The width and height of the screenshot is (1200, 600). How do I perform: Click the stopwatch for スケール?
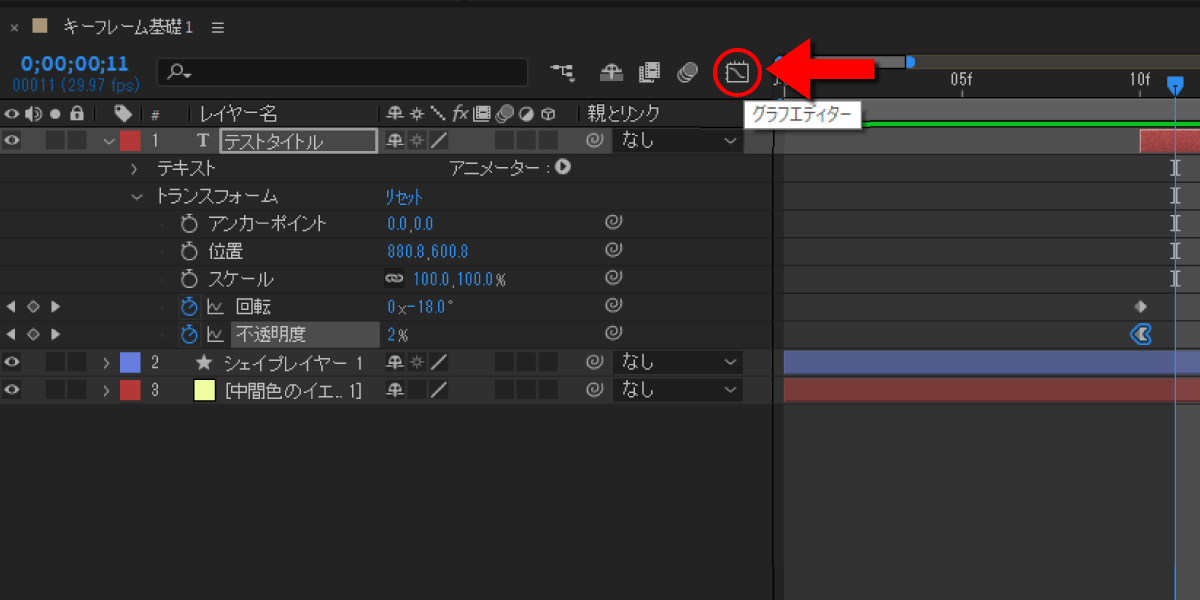pos(189,279)
